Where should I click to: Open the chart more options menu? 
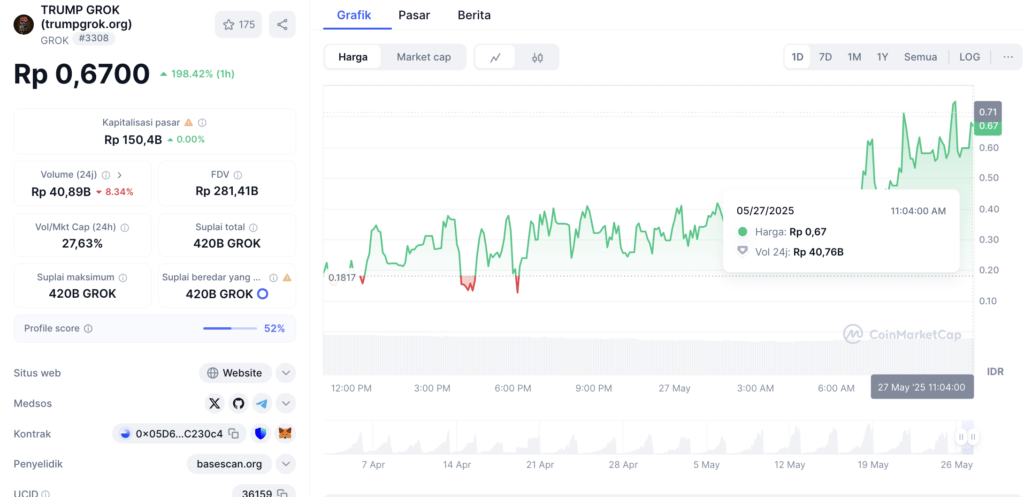pyautogui.click(x=1008, y=57)
